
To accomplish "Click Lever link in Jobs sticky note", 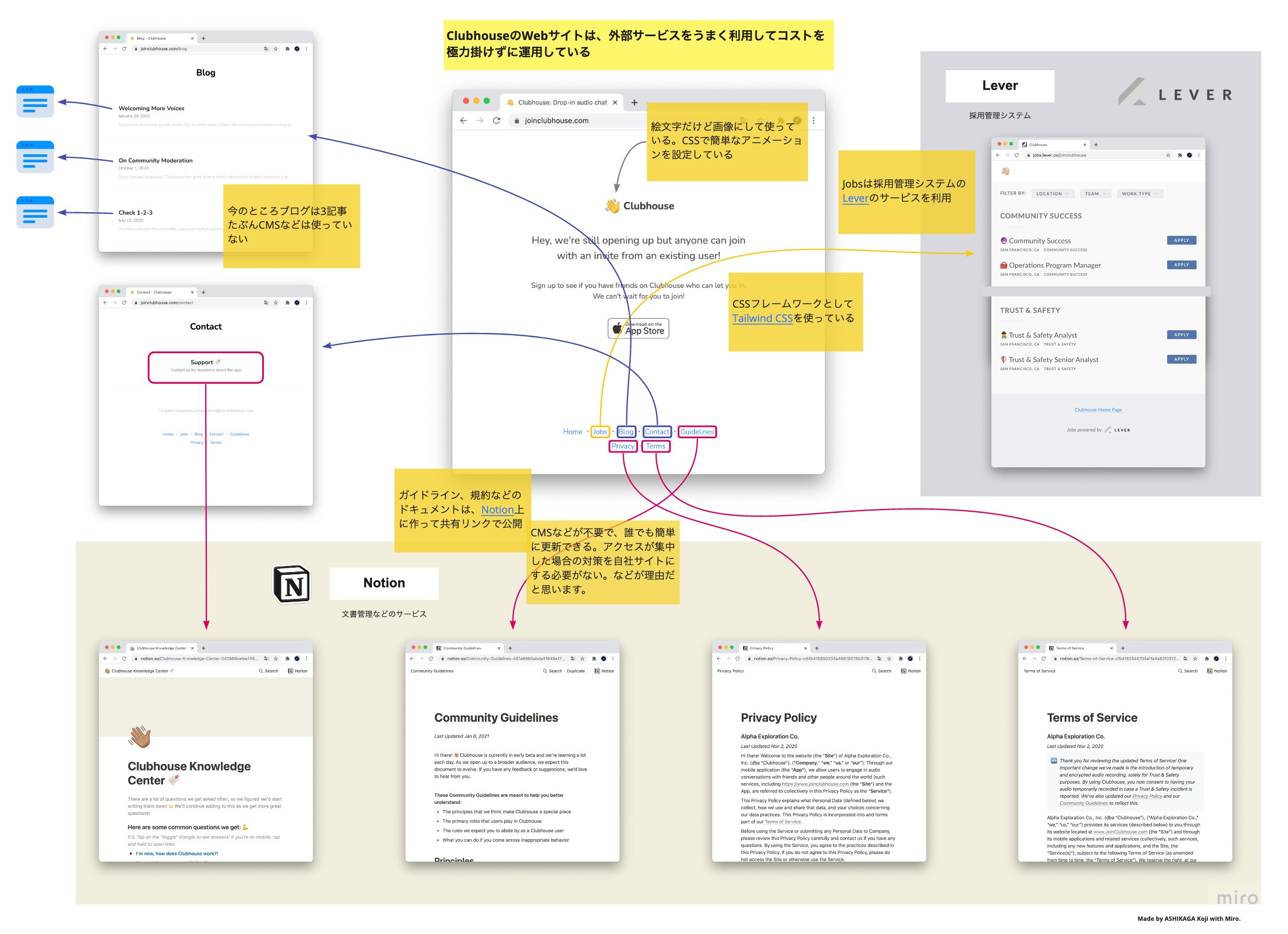I will click(x=855, y=198).
